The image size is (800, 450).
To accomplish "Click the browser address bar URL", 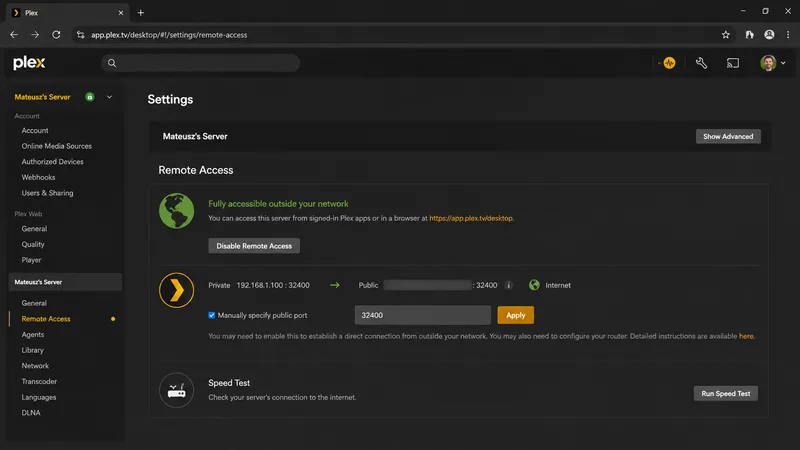I will [x=169, y=35].
